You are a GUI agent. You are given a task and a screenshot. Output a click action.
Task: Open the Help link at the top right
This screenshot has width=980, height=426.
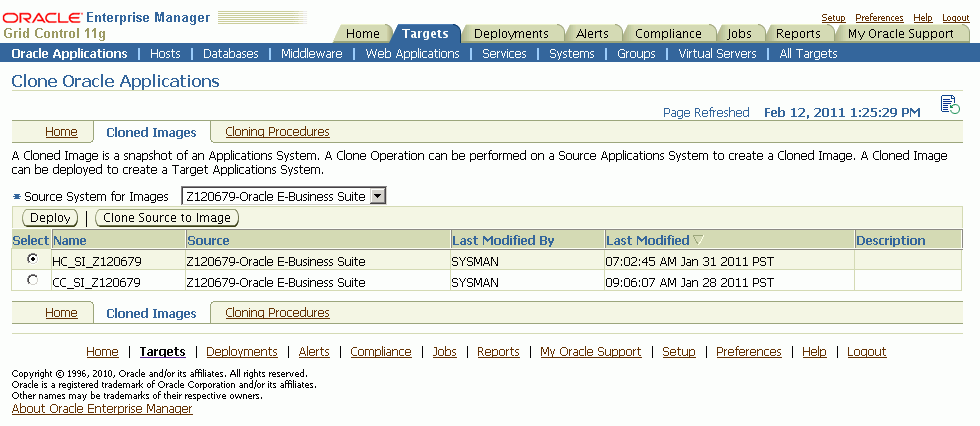pos(922,18)
